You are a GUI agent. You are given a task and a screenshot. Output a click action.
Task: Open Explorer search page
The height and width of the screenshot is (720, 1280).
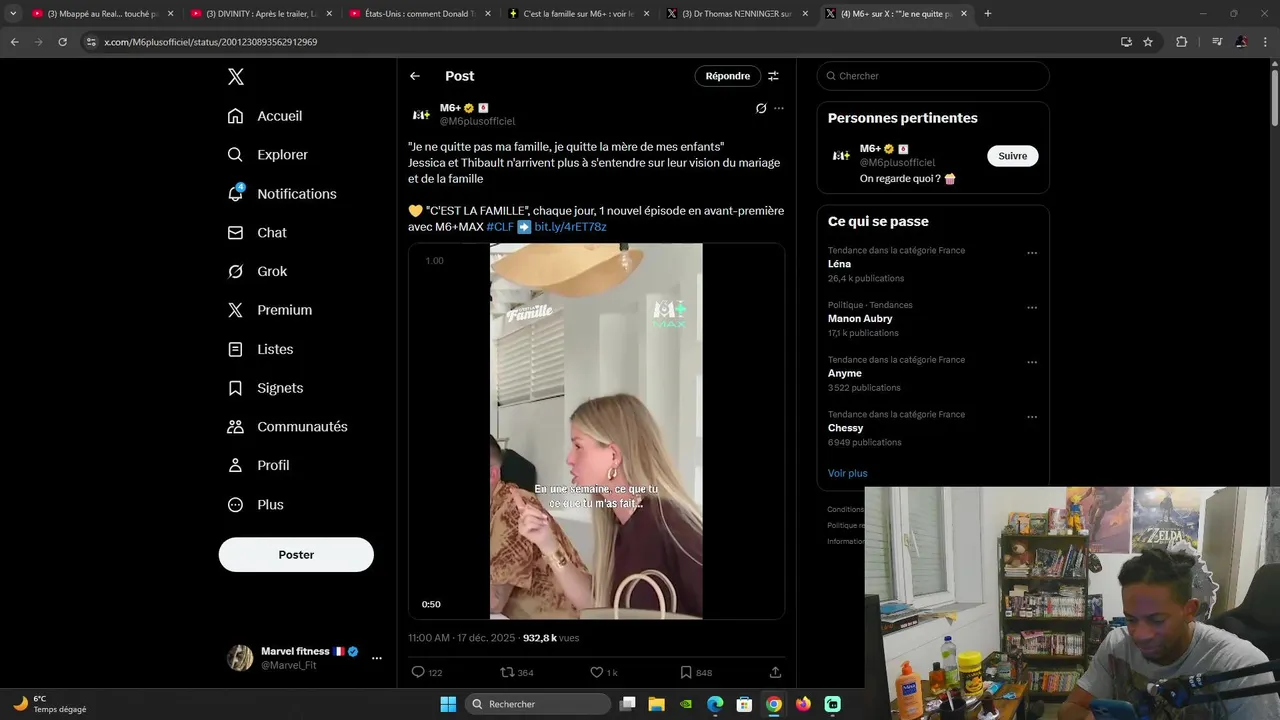[267, 155]
